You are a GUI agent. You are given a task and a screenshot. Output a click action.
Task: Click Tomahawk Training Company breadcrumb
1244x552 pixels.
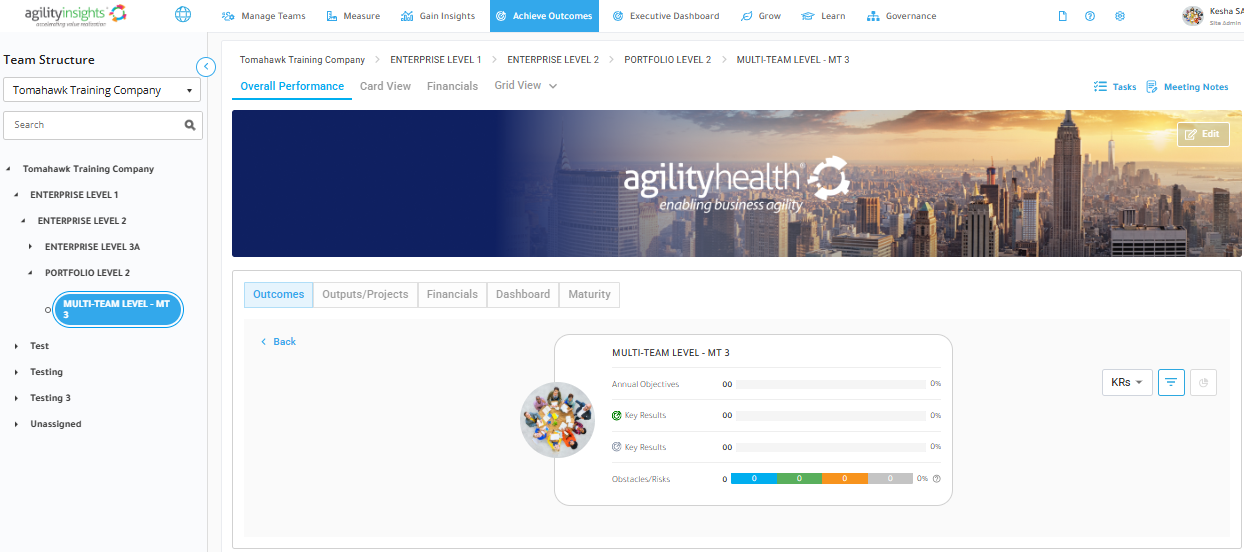302,60
